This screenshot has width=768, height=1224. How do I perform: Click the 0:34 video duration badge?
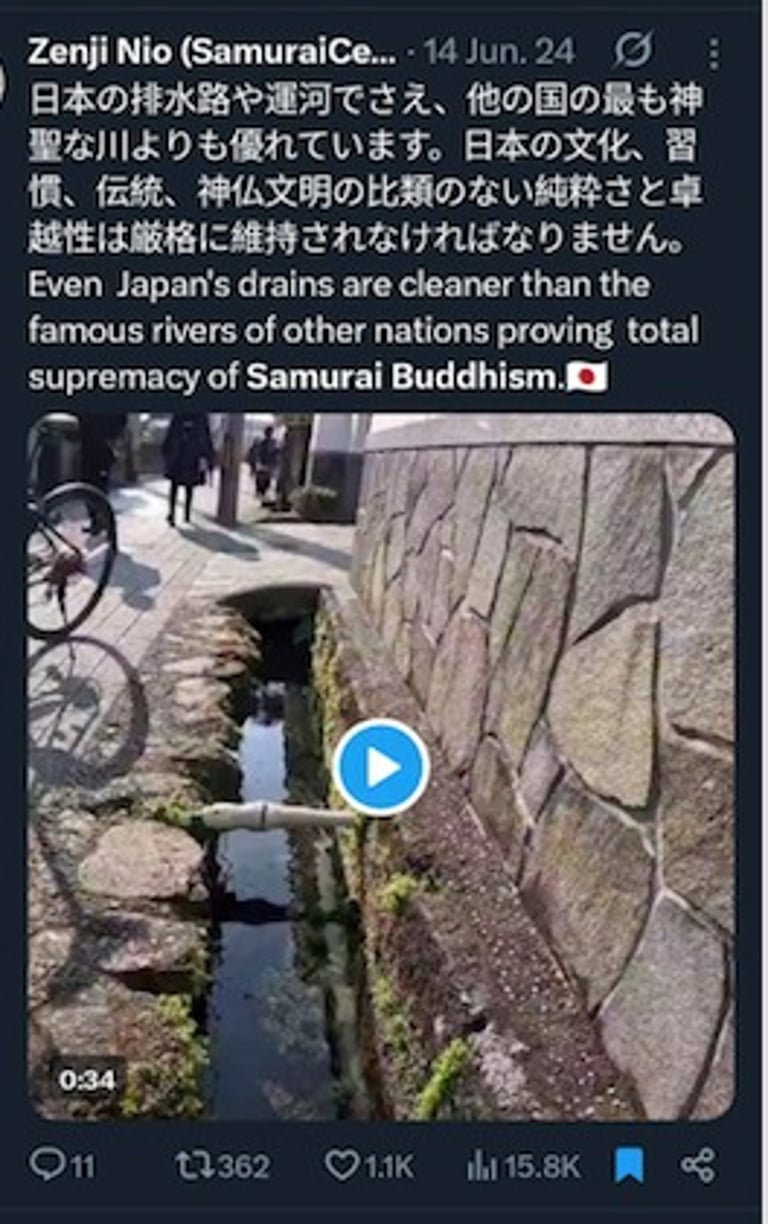click(86, 1080)
